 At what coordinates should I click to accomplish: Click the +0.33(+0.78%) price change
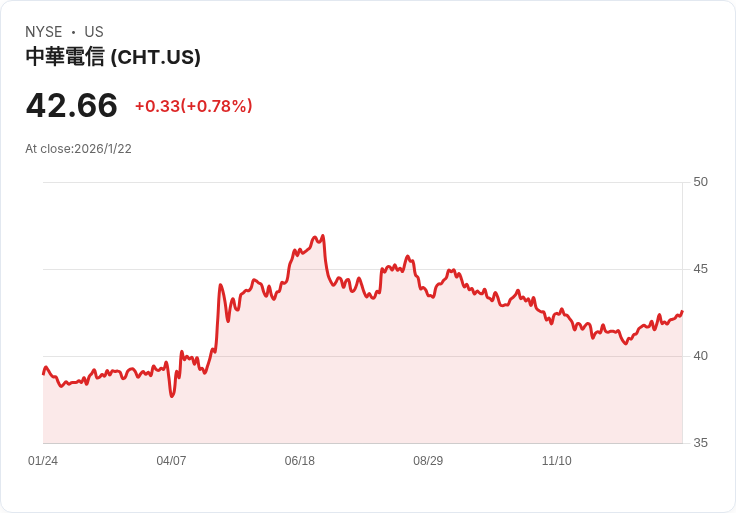click(x=193, y=106)
